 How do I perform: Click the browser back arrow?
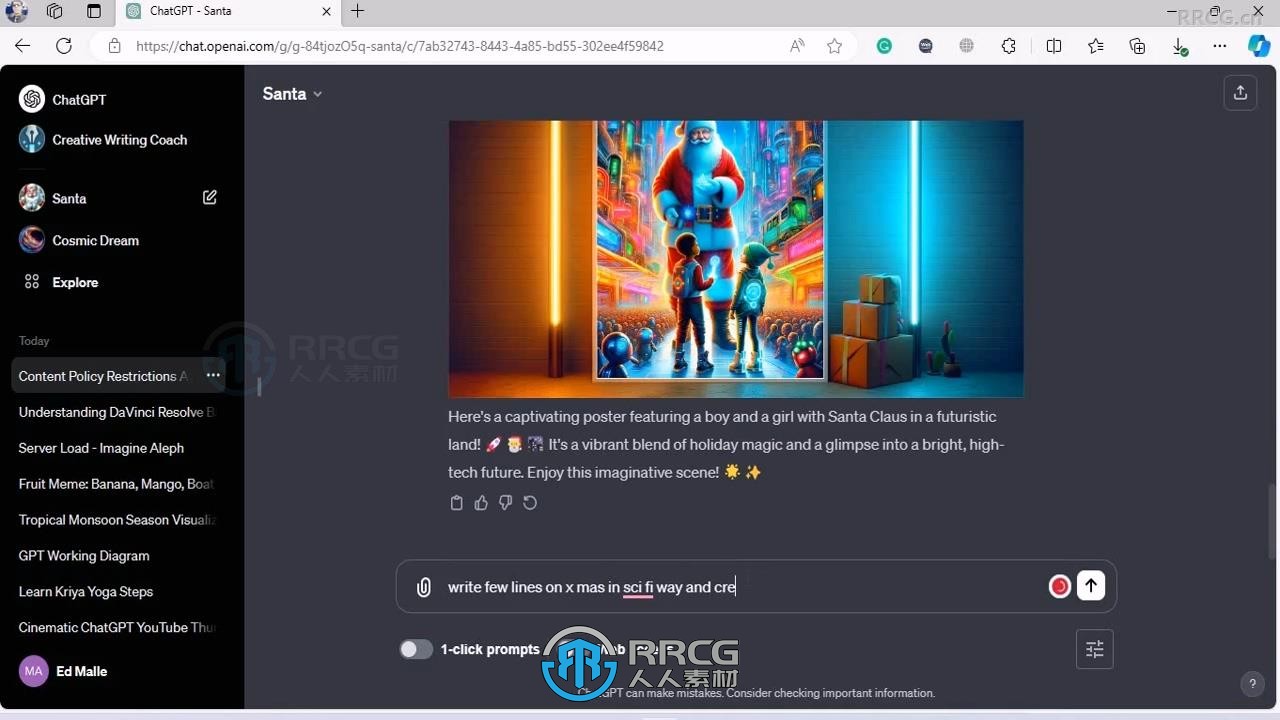pos(23,46)
